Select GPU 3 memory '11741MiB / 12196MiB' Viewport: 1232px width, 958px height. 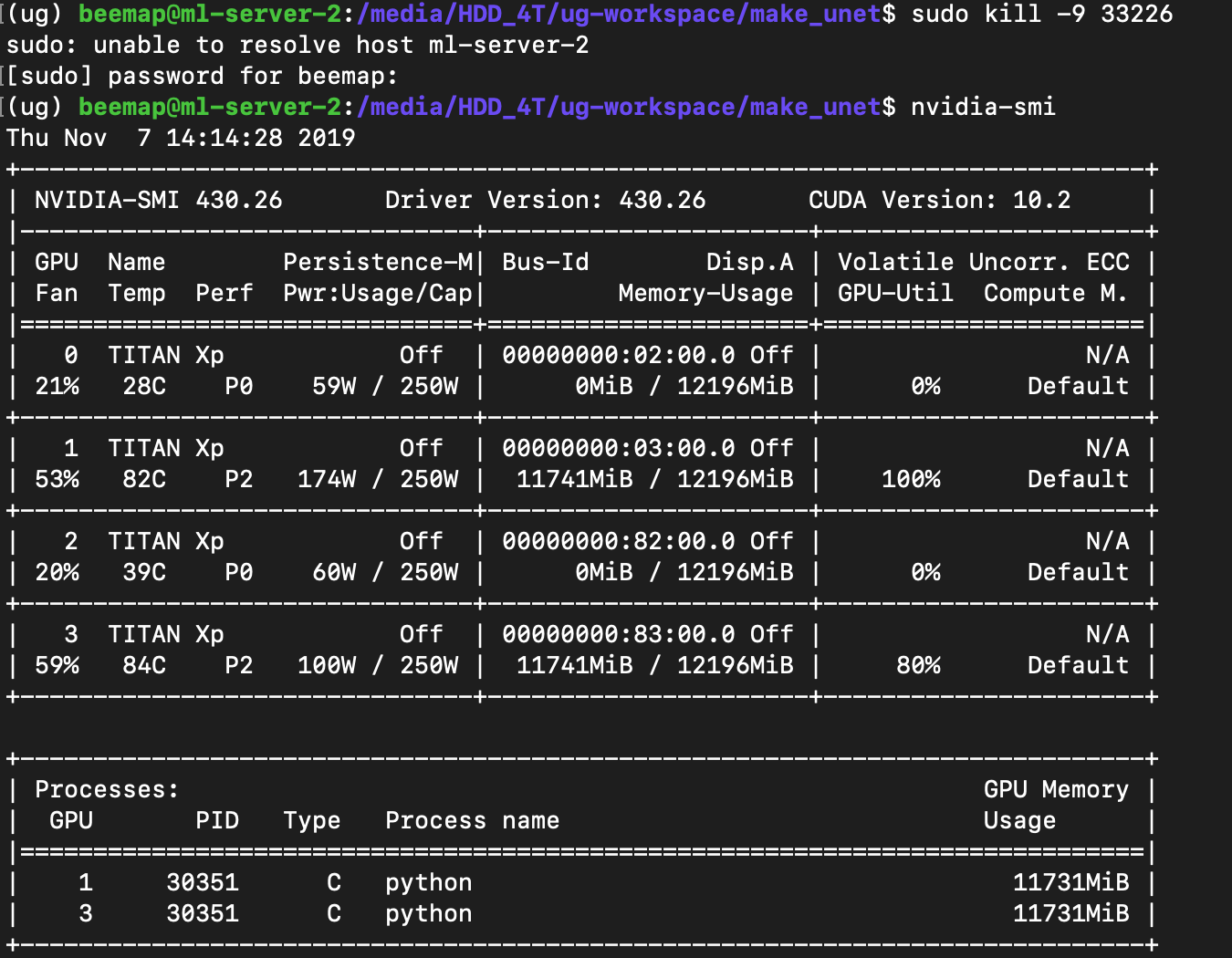tap(655, 665)
